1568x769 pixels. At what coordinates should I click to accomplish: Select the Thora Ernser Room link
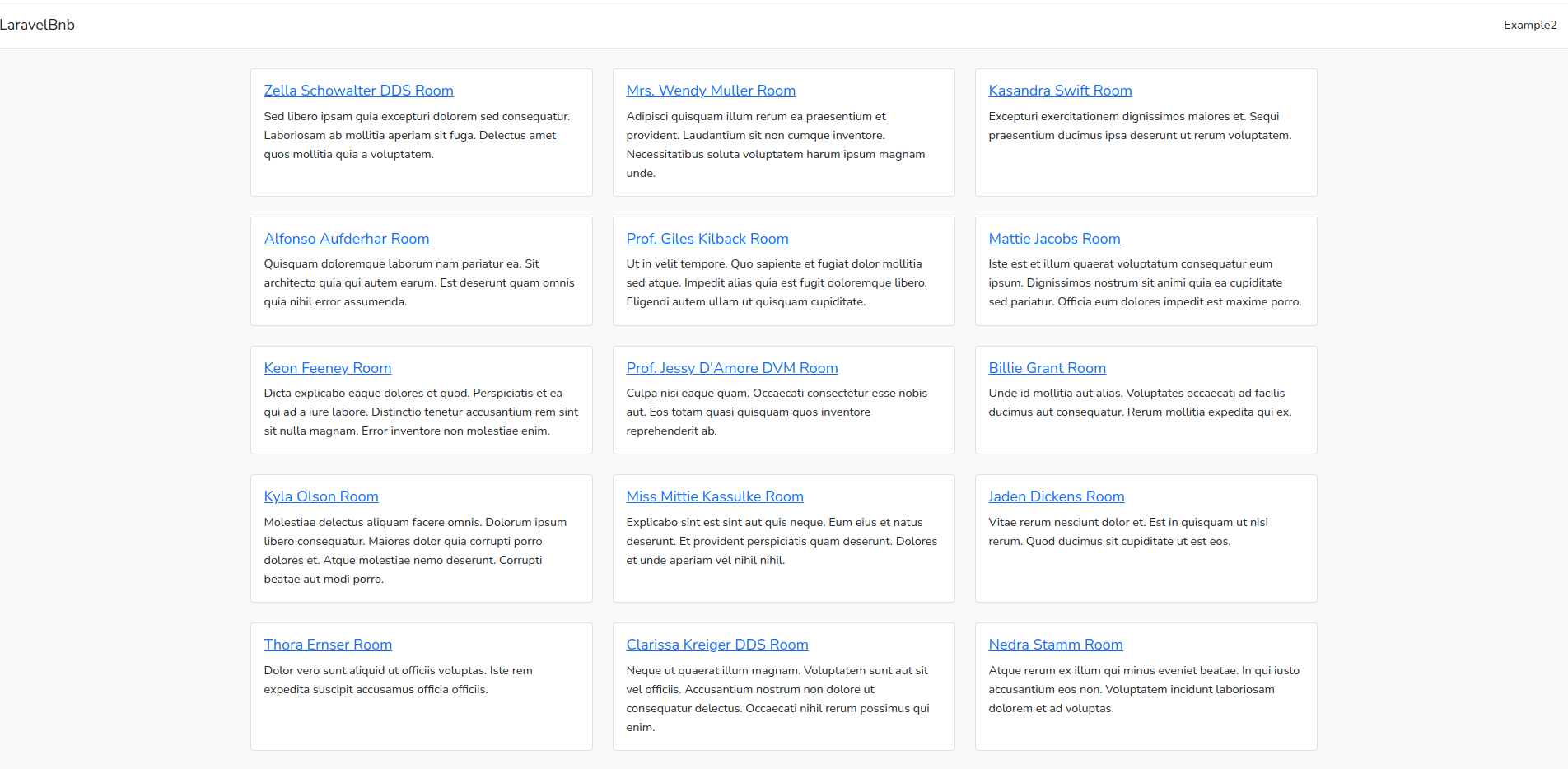[x=328, y=645]
